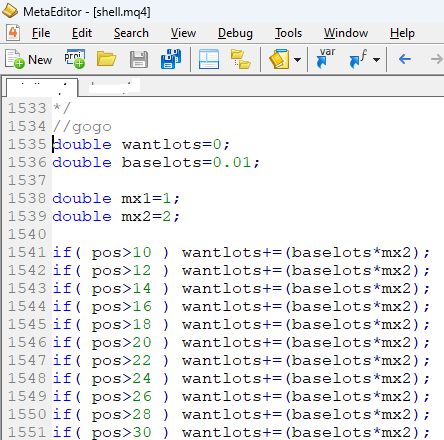Viewport: 444px width, 440px height.
Task: Click the MetaEditor document icon in menu bar
Action: 13,33
